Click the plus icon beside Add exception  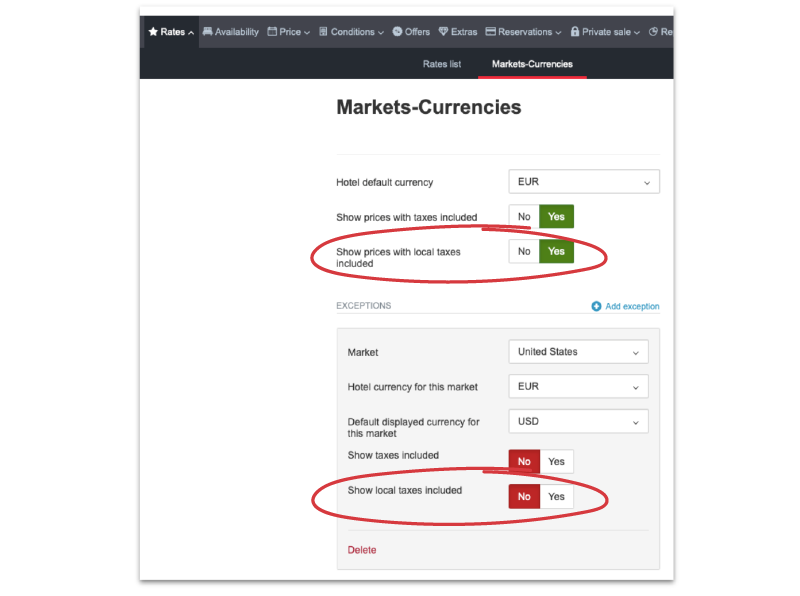596,306
